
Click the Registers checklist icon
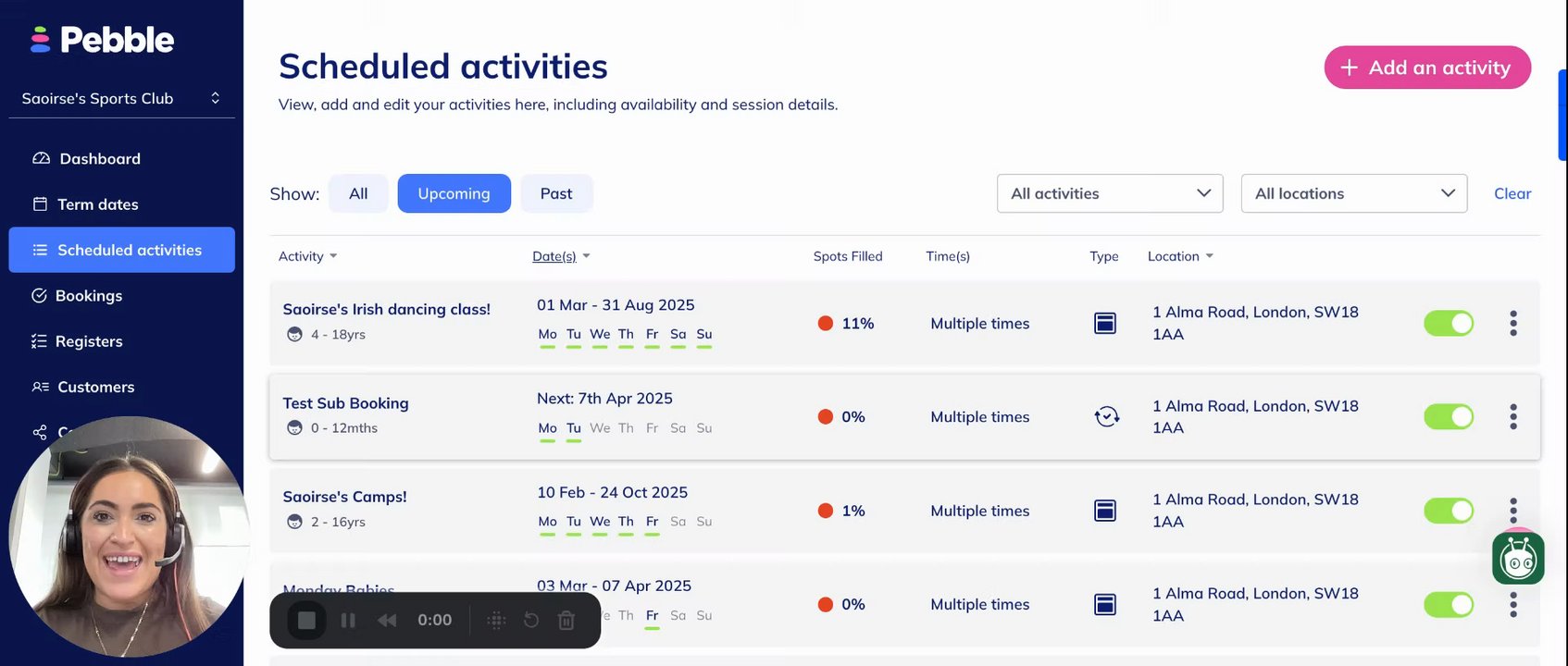pos(39,341)
